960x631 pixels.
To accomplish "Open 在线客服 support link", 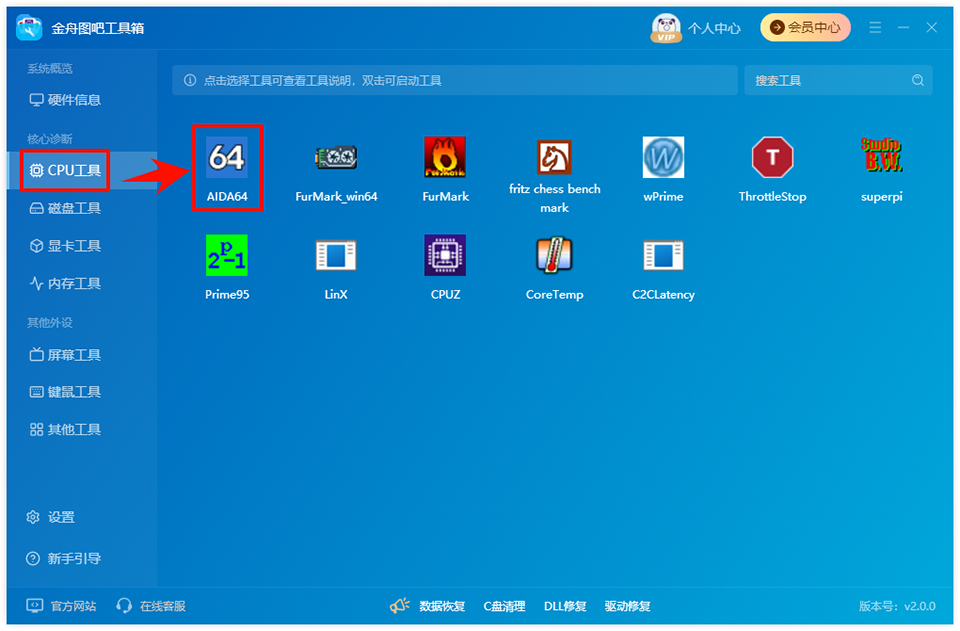I will coord(151,606).
